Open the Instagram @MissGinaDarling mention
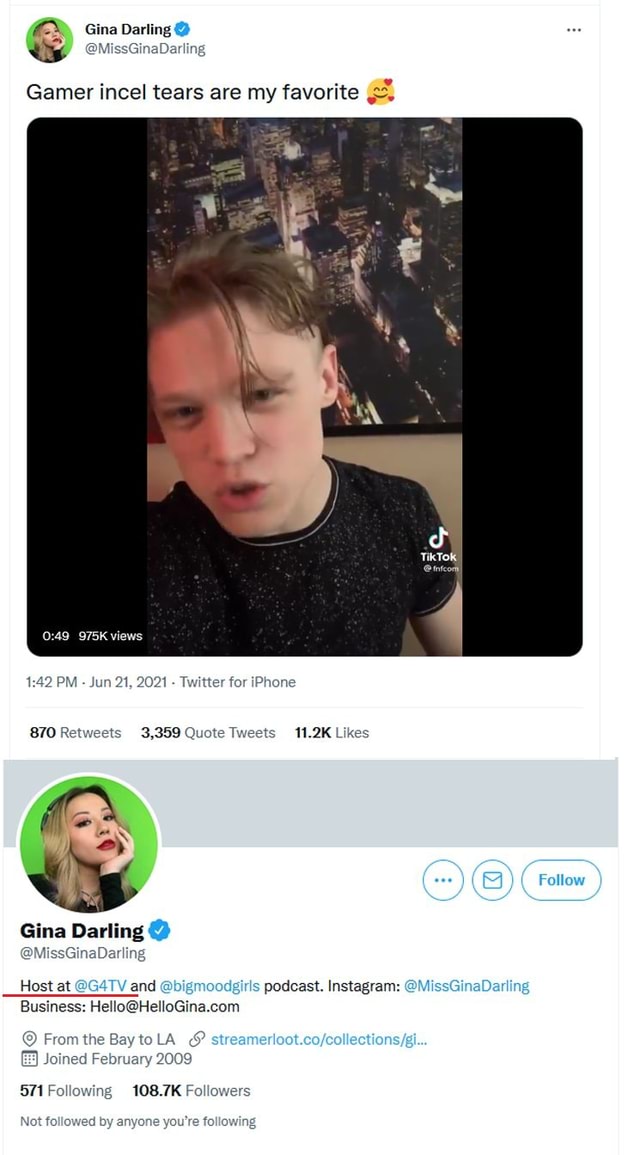 tap(467, 986)
